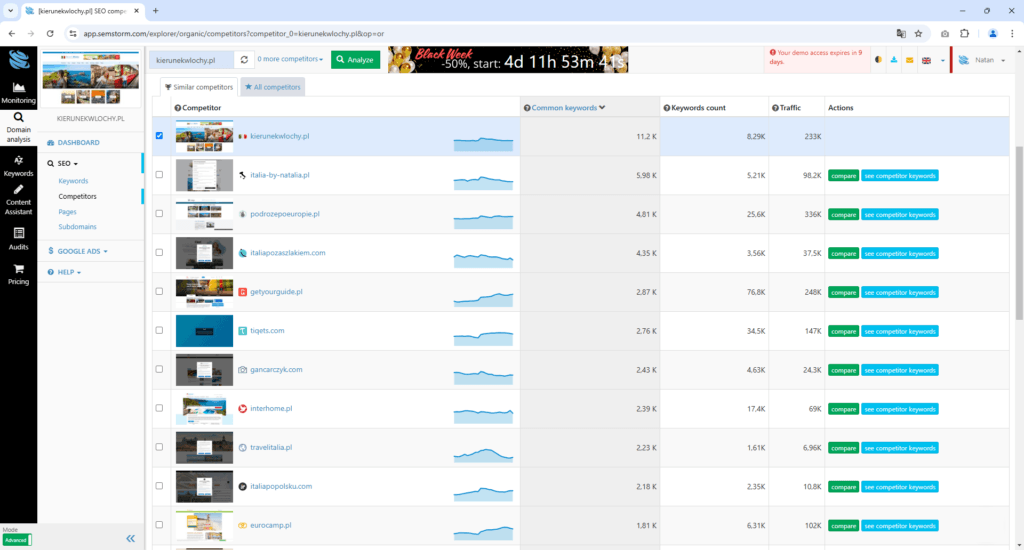The width and height of the screenshot is (1024, 550).
Task: Click the translate page icon in address bar
Action: [901, 33]
